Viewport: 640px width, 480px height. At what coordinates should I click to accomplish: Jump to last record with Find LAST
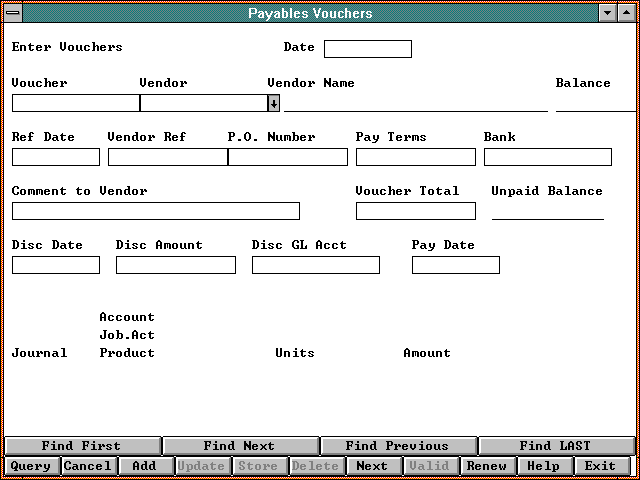coord(555,446)
